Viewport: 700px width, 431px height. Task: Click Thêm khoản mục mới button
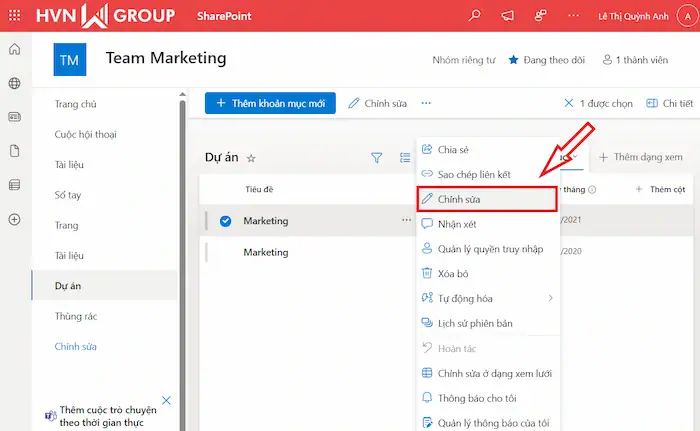(270, 103)
